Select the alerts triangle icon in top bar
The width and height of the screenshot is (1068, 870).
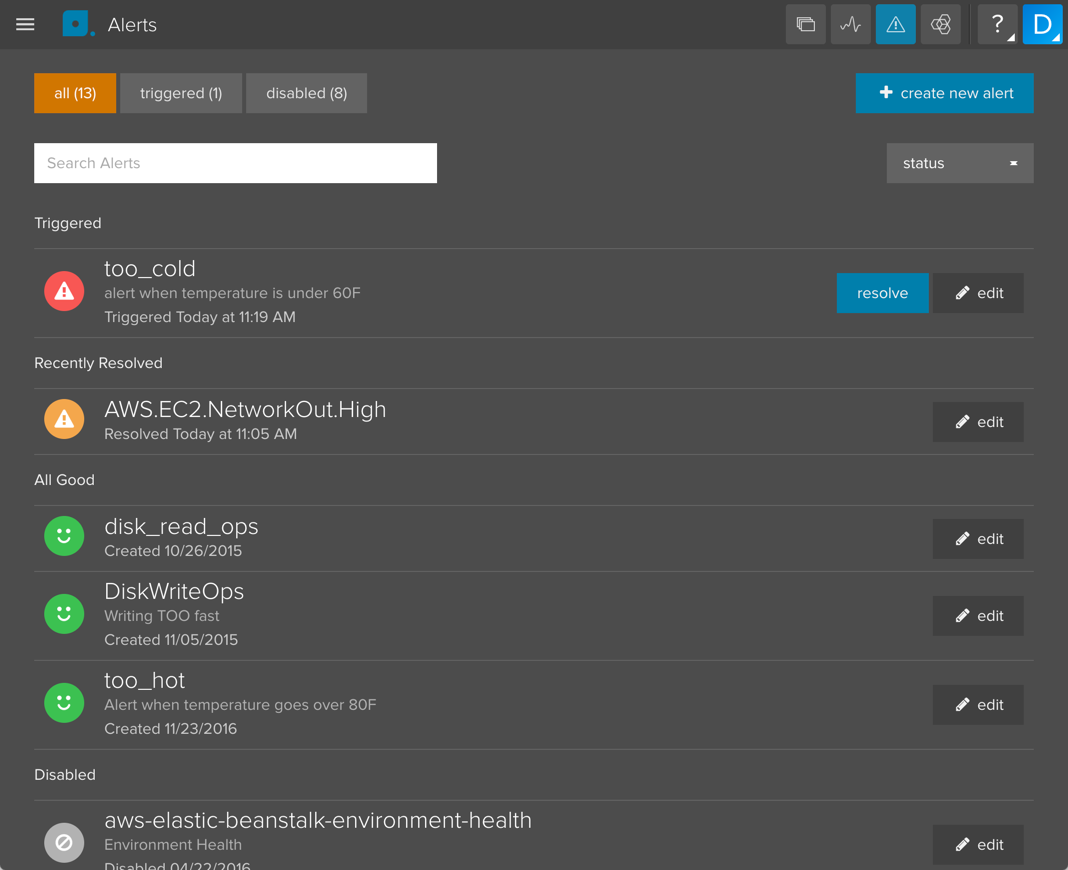tap(895, 25)
